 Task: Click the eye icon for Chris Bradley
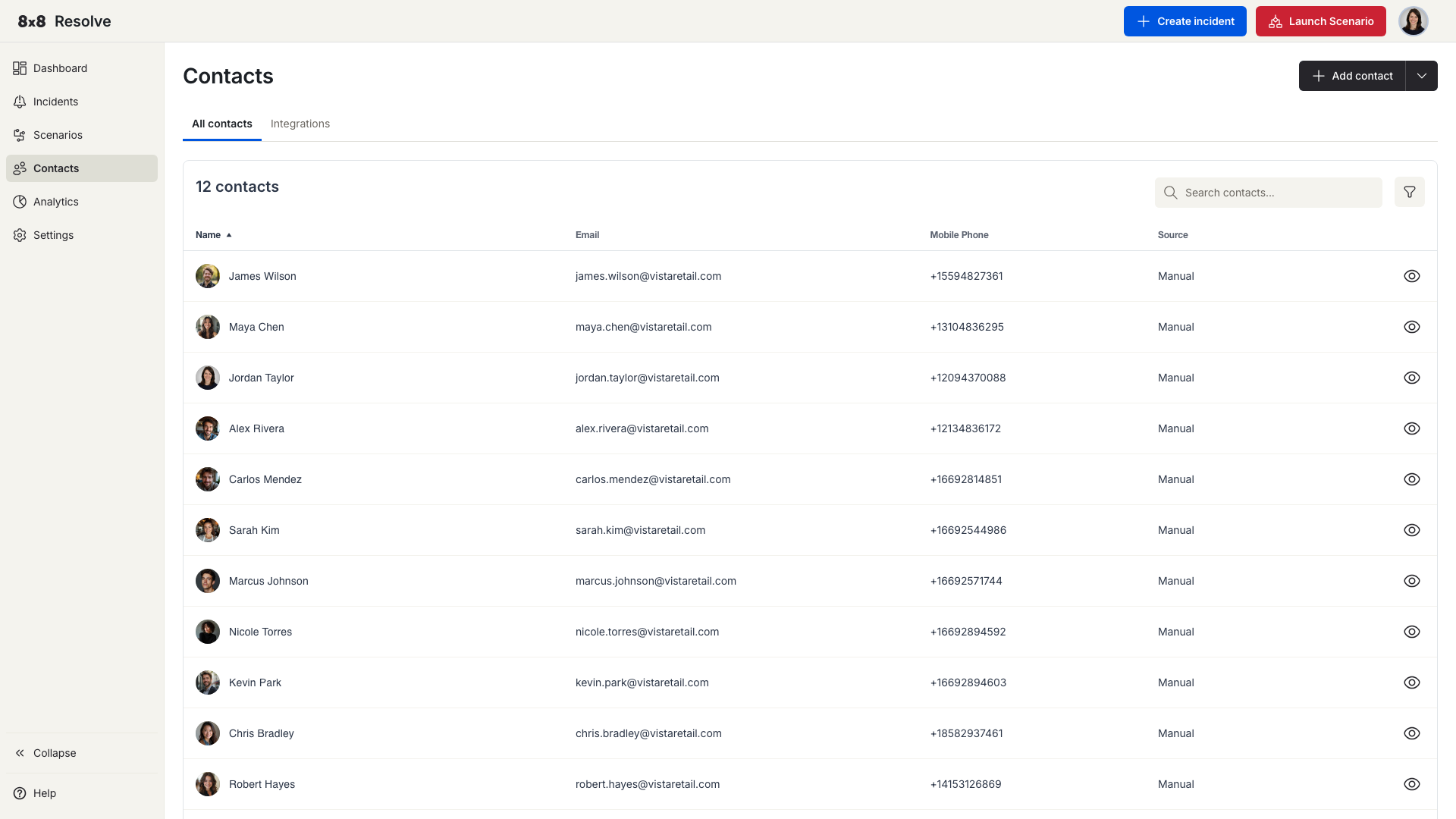click(x=1411, y=733)
